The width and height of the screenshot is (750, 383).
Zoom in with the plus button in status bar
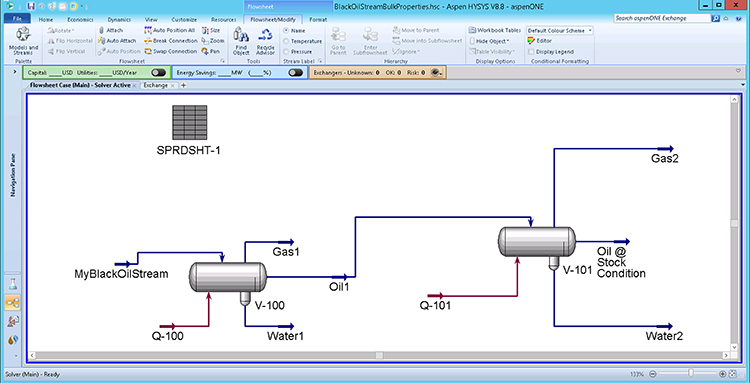coord(723,373)
